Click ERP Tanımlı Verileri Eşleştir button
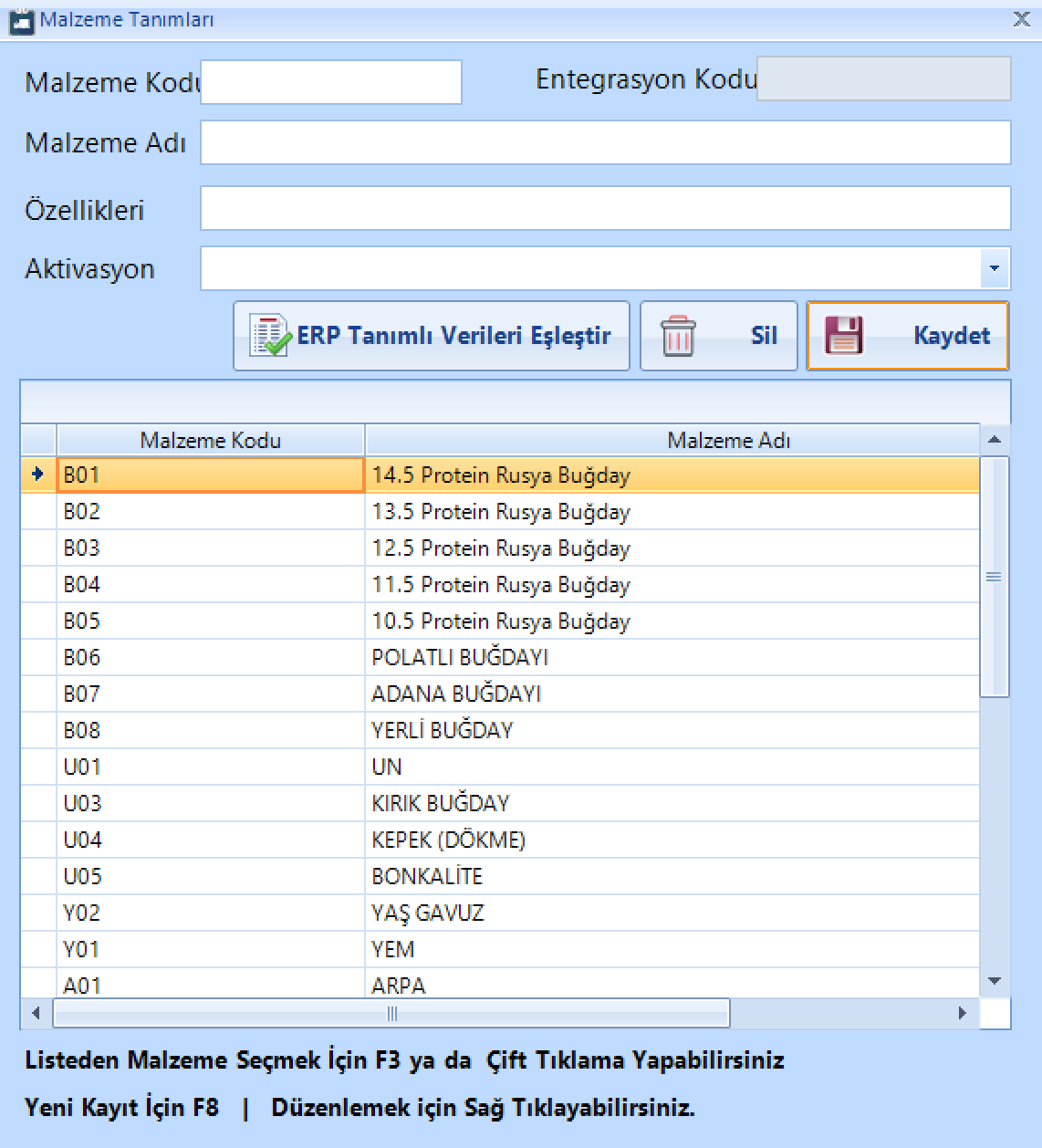 (432, 336)
